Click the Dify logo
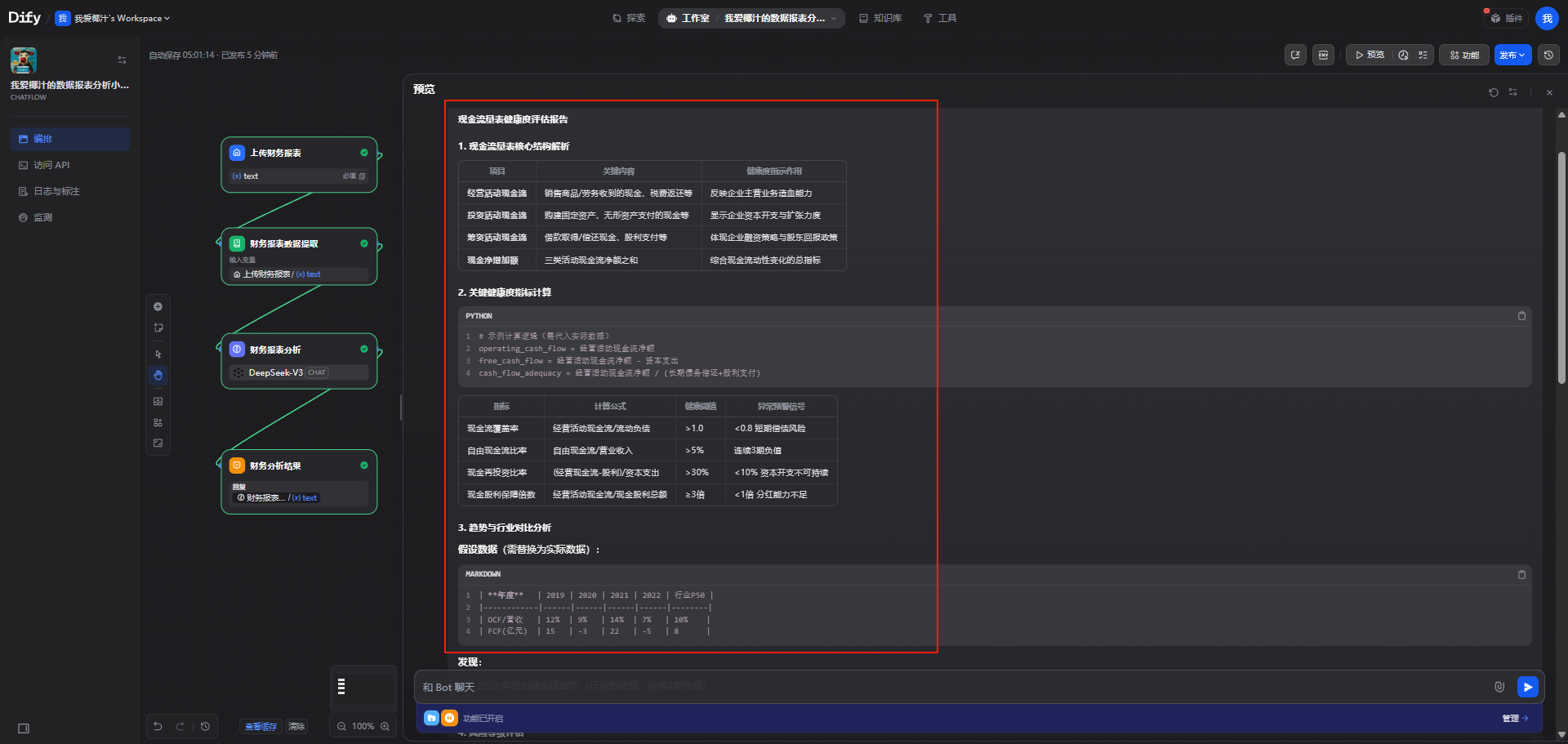 click(24, 18)
